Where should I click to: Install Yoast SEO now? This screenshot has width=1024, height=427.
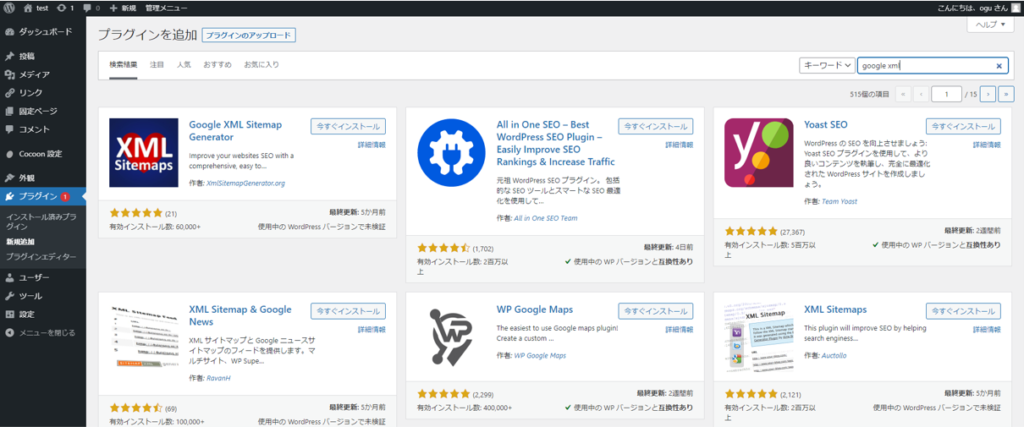click(x=963, y=126)
